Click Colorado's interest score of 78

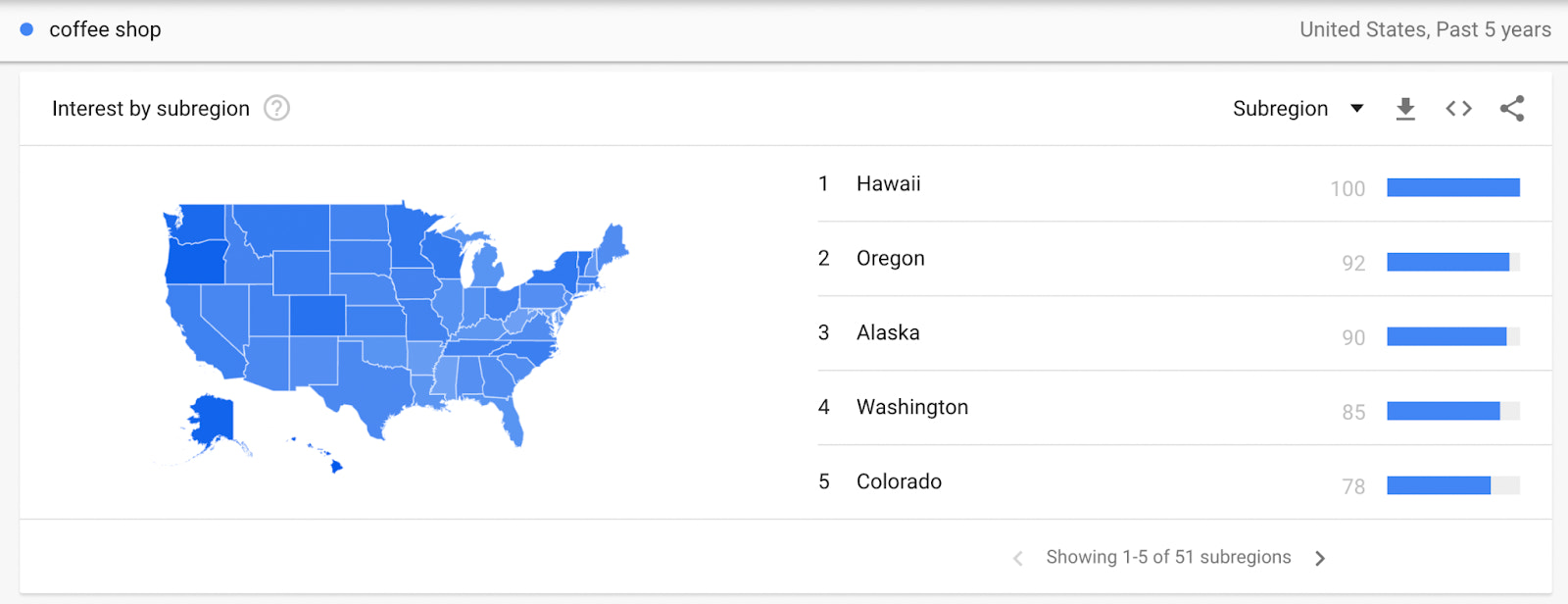(1353, 486)
